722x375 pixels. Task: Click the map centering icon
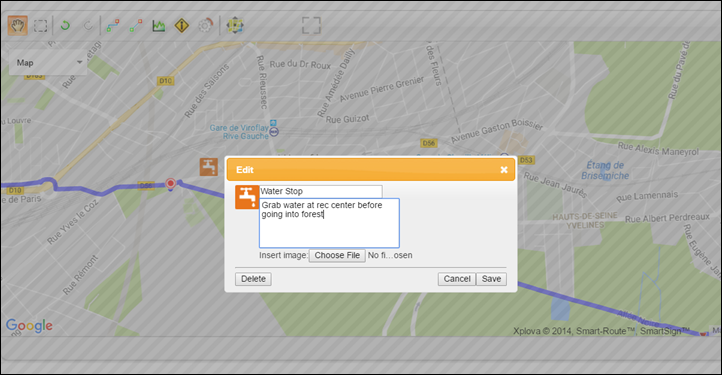pyautogui.click(x=235, y=25)
